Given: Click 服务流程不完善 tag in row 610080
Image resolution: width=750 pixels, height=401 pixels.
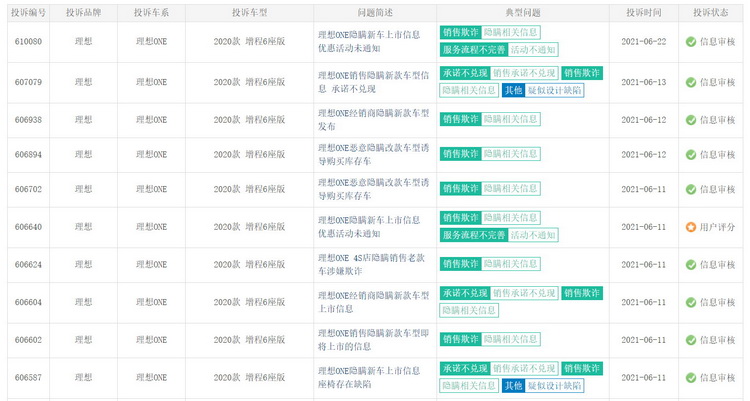Looking at the screenshot, I should click(x=474, y=49).
